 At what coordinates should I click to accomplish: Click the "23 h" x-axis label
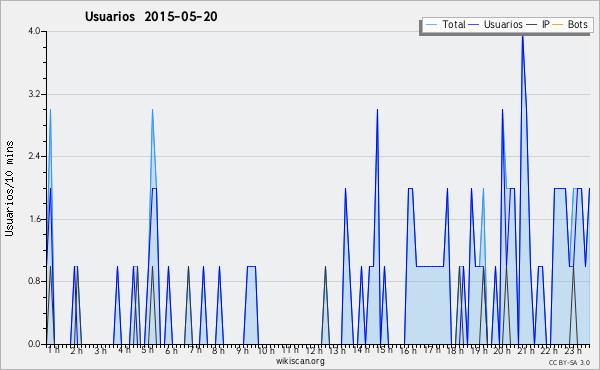click(573, 350)
